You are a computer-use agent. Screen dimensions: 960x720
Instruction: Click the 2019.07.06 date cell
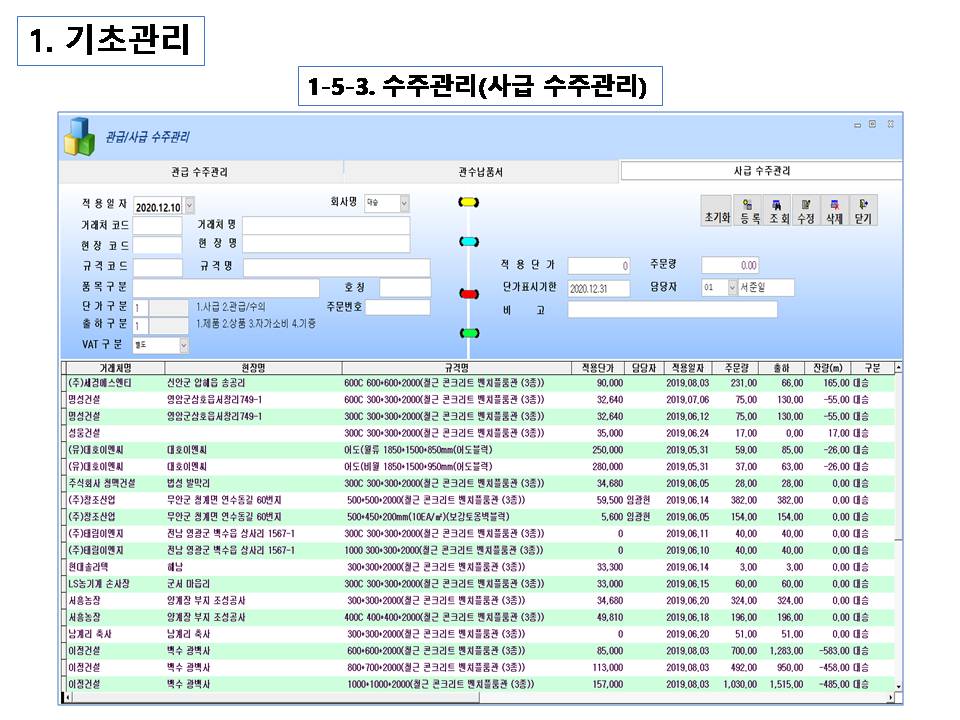click(x=688, y=400)
